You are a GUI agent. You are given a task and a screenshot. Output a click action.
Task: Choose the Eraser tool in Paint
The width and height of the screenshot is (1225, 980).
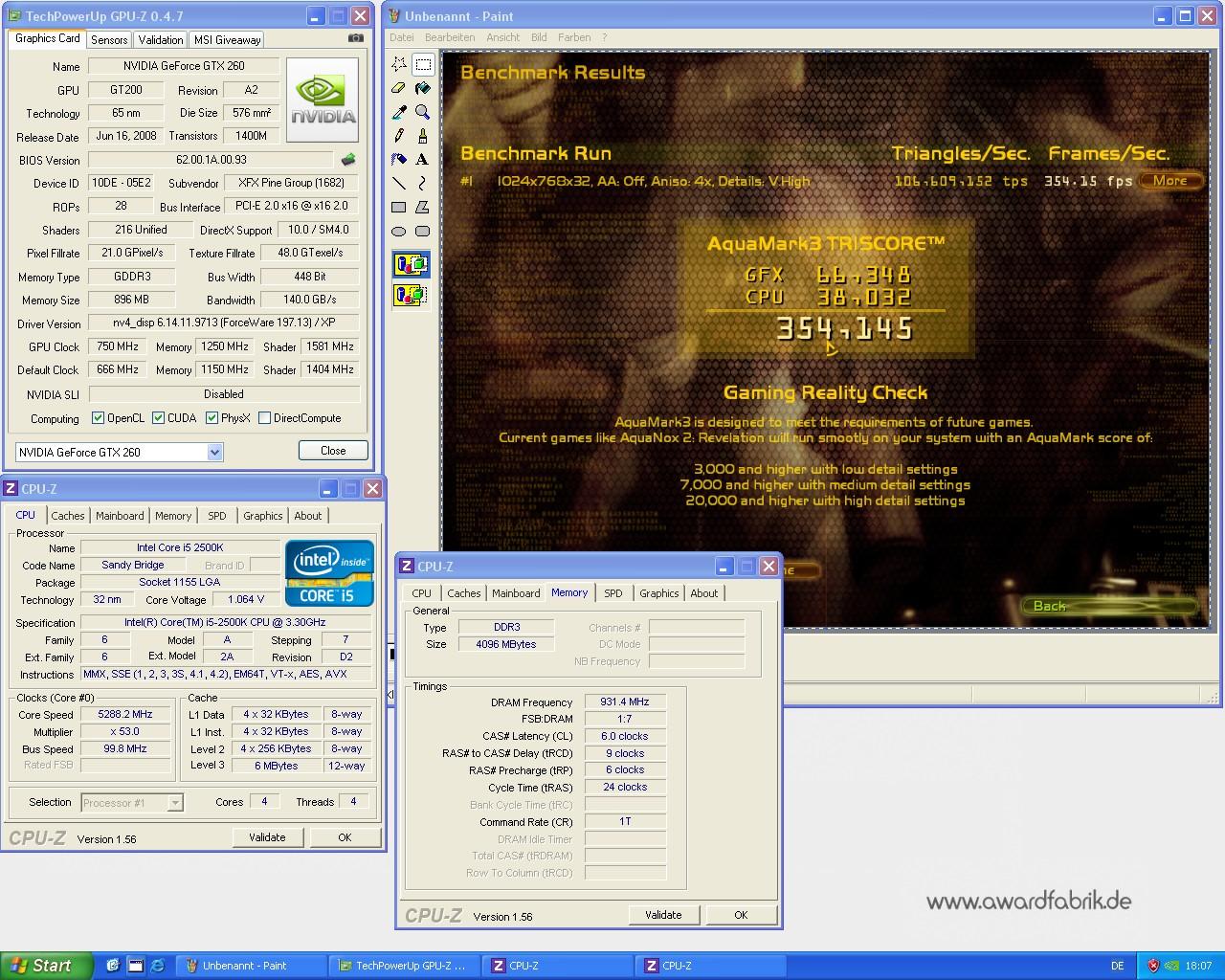pyautogui.click(x=399, y=88)
